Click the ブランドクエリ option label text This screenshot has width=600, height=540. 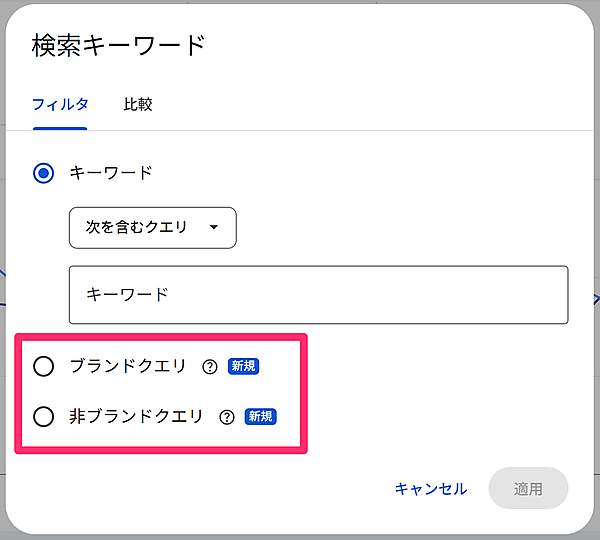tap(128, 366)
